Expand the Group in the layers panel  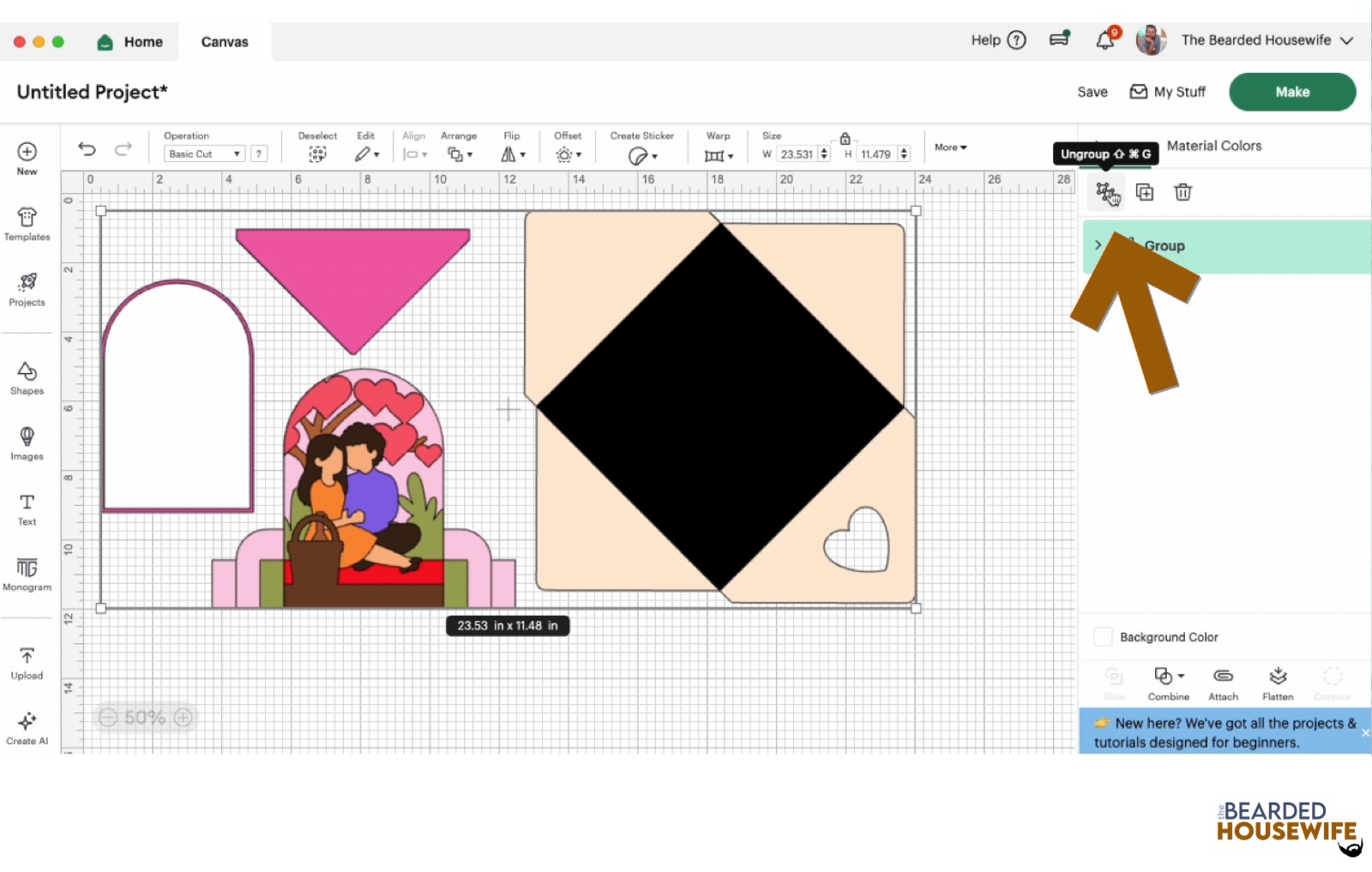click(1098, 245)
